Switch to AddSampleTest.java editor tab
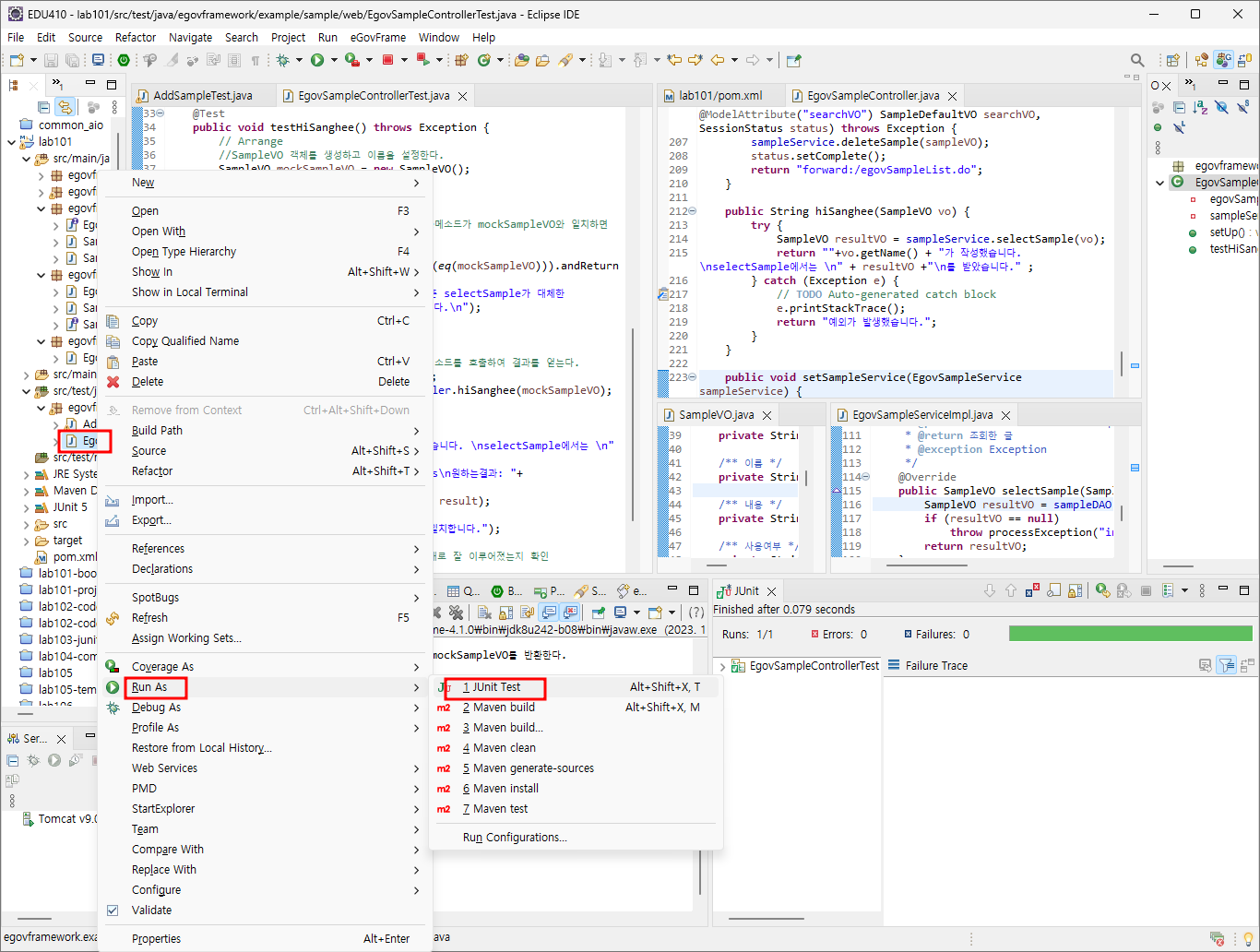This screenshot has height=952, width=1260. [x=202, y=96]
